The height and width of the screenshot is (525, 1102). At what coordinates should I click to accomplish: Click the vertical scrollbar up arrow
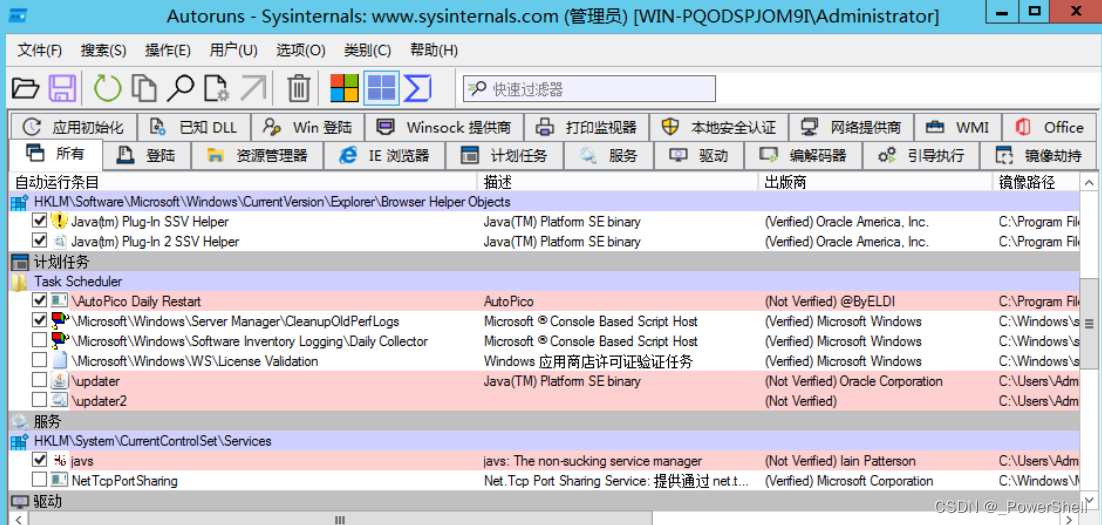point(1088,181)
